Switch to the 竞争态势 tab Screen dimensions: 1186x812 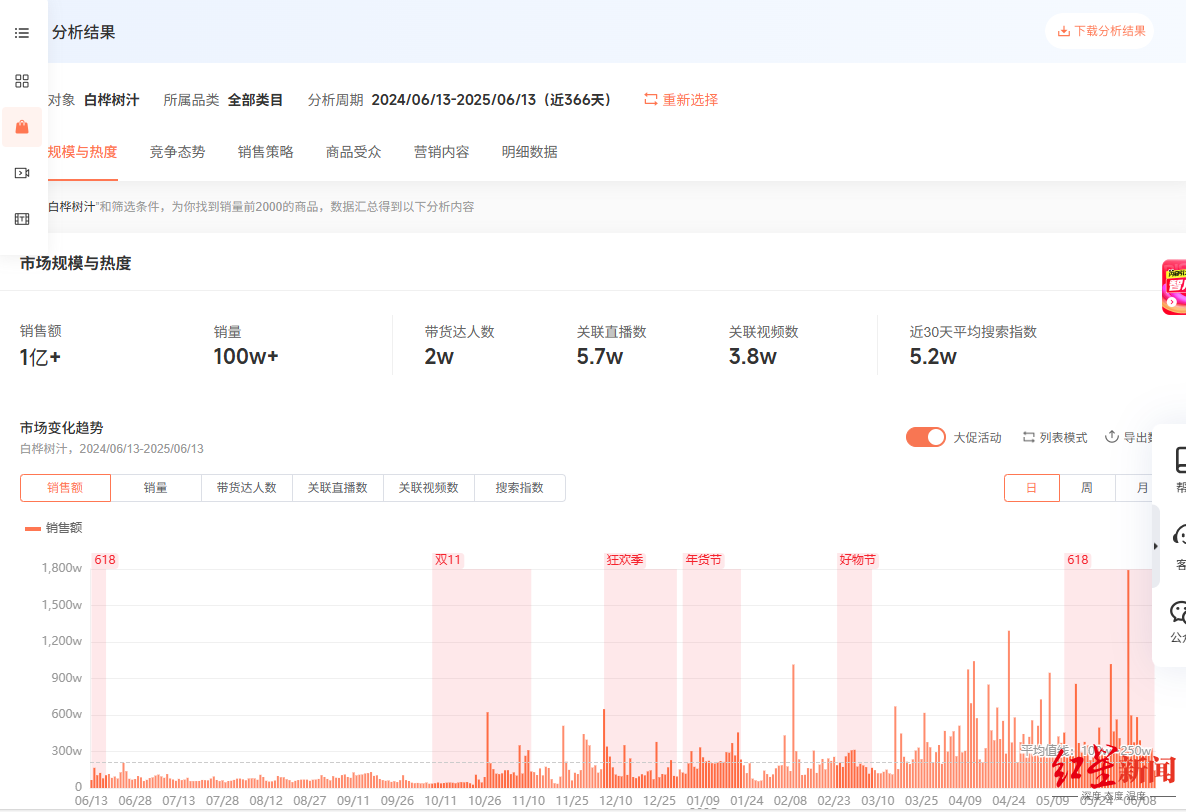pyautogui.click(x=177, y=152)
